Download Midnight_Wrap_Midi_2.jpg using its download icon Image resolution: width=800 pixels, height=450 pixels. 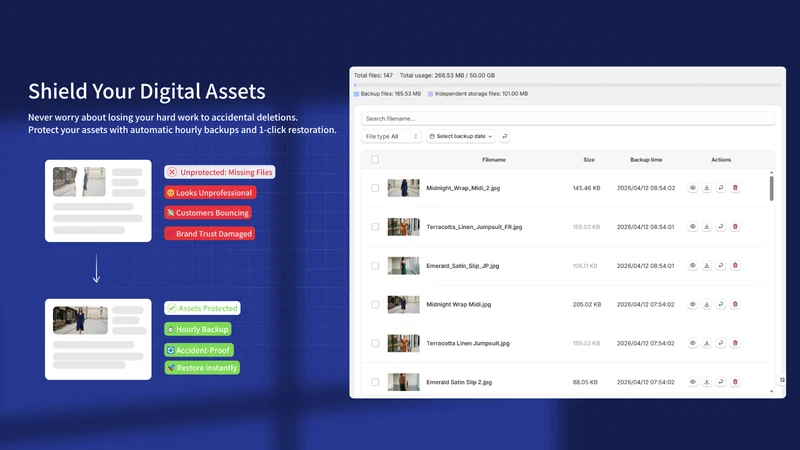click(x=707, y=188)
